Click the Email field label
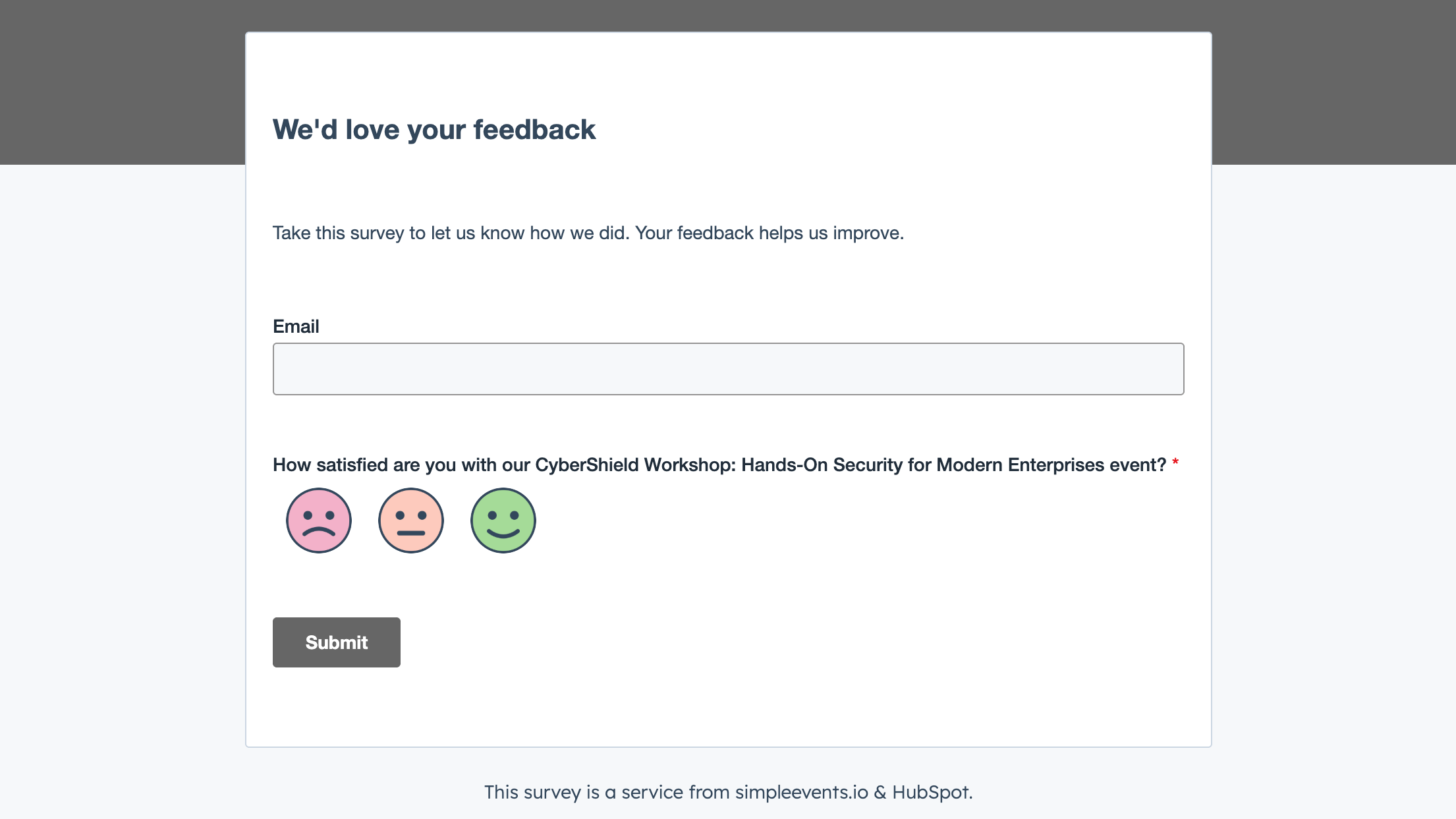 point(295,326)
